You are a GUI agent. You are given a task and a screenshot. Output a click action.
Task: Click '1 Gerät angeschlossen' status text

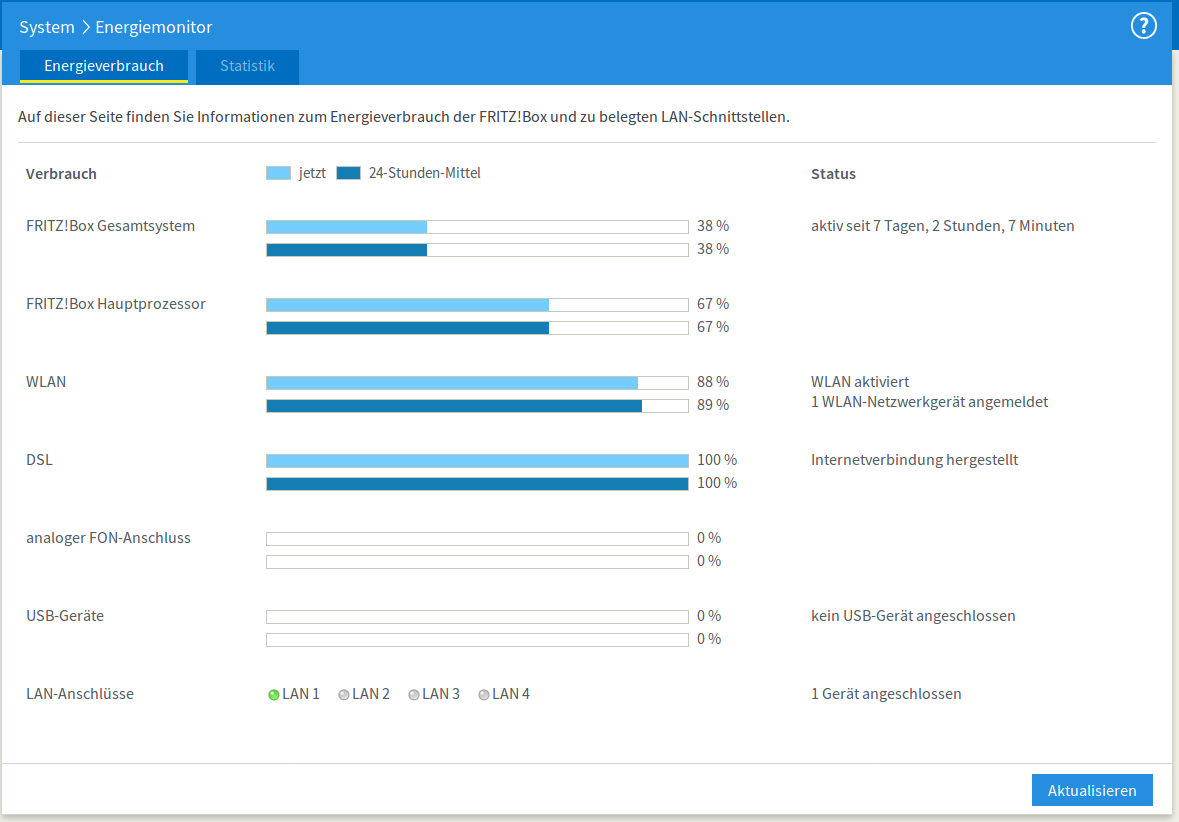click(886, 693)
